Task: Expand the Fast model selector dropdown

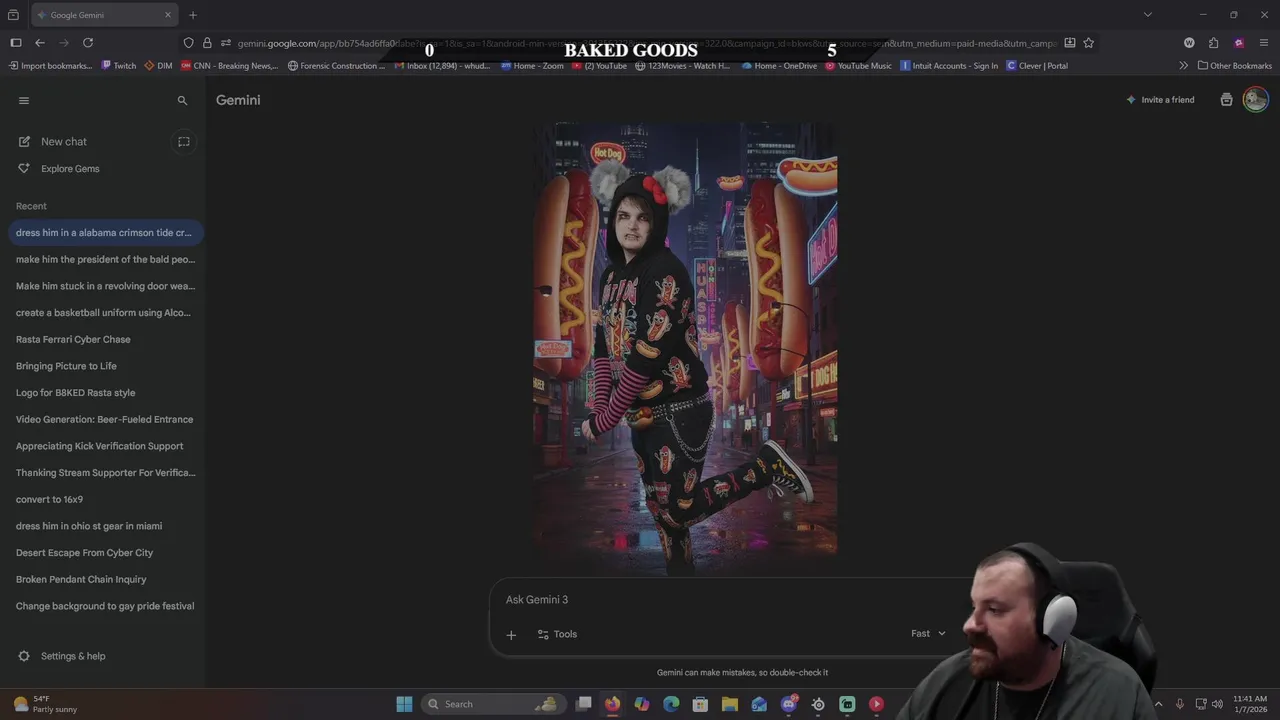Action: (928, 633)
